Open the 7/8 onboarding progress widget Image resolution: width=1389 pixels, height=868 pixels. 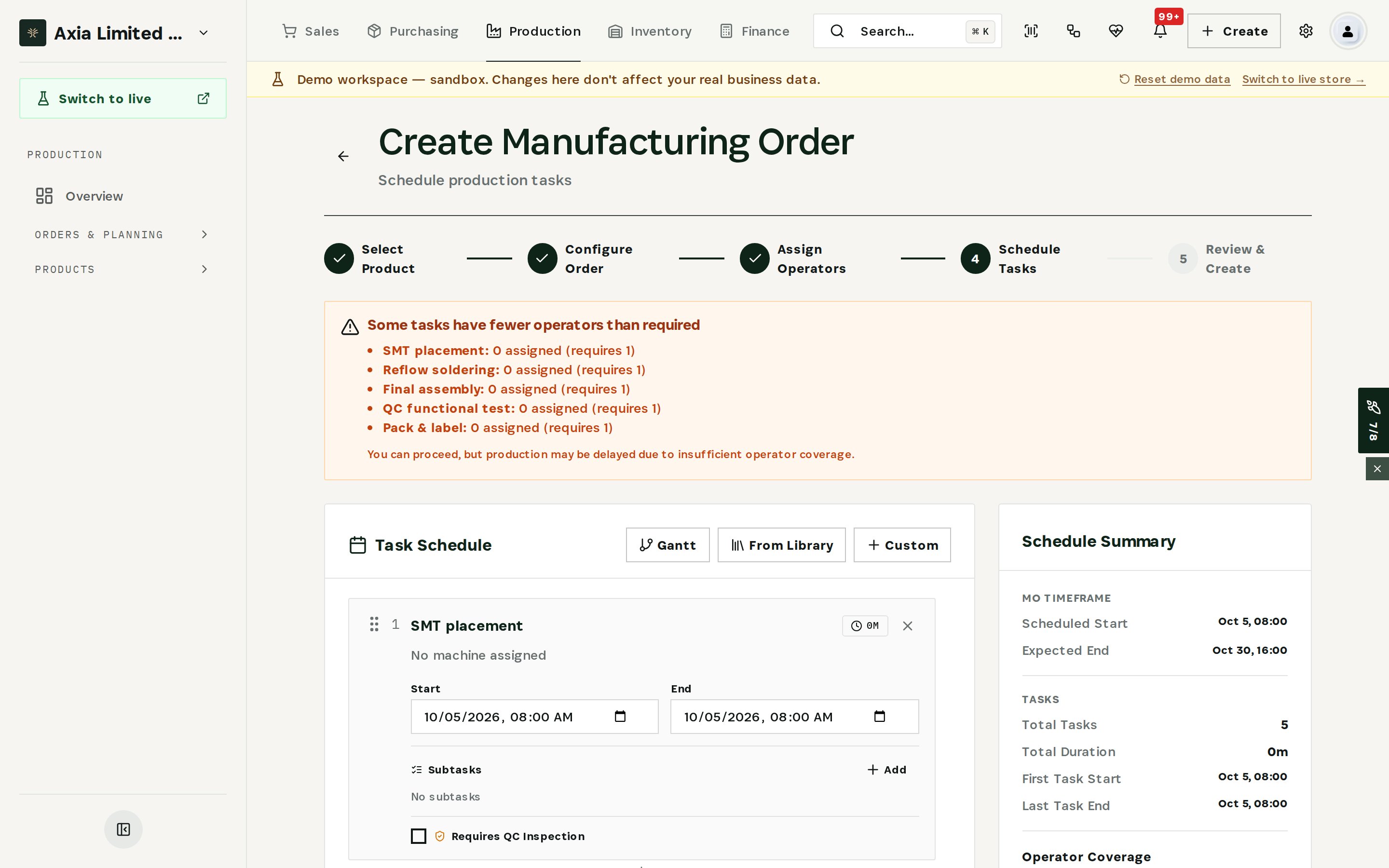[1374, 420]
